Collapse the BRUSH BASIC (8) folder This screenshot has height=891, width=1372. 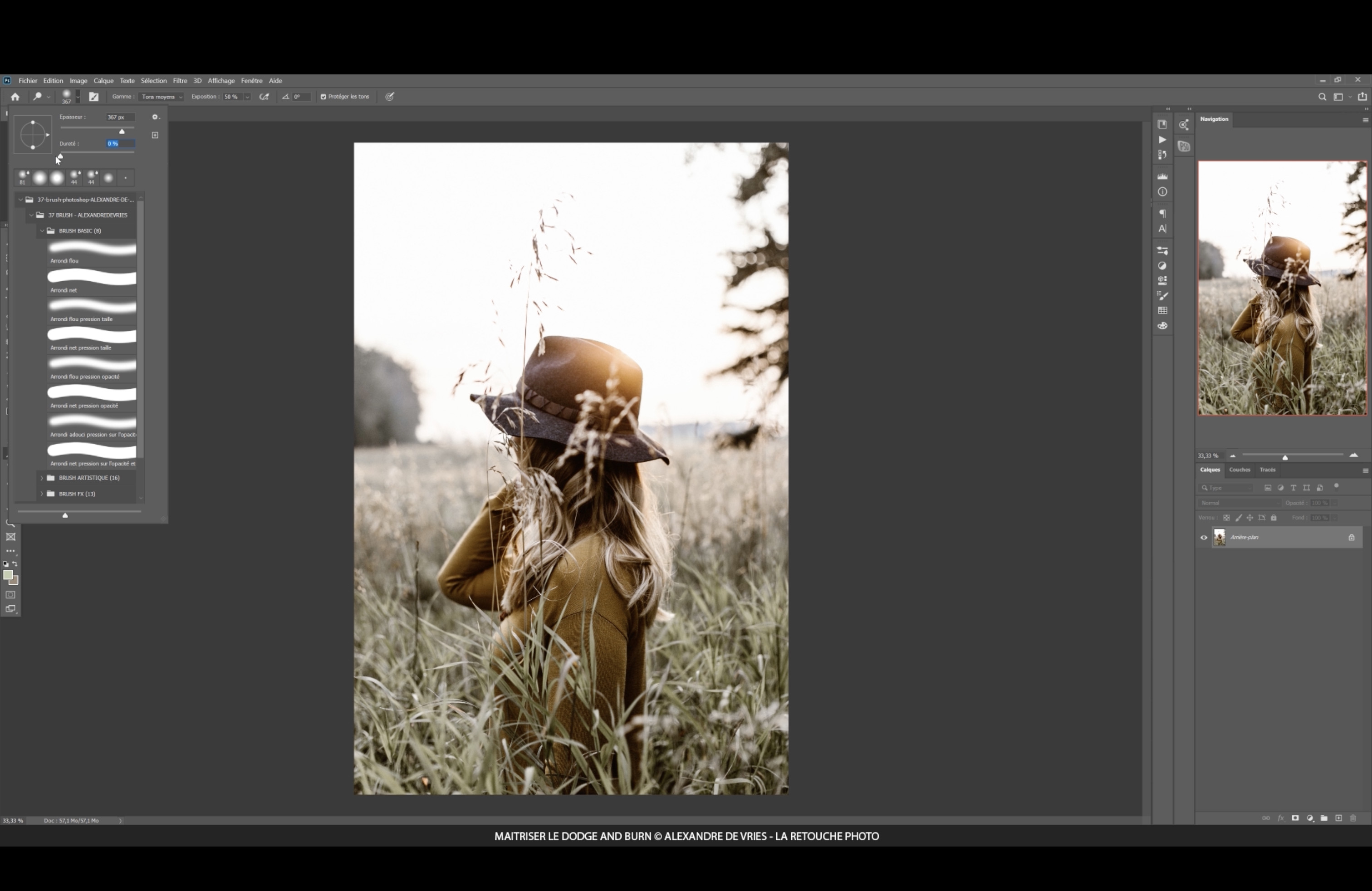tap(41, 230)
